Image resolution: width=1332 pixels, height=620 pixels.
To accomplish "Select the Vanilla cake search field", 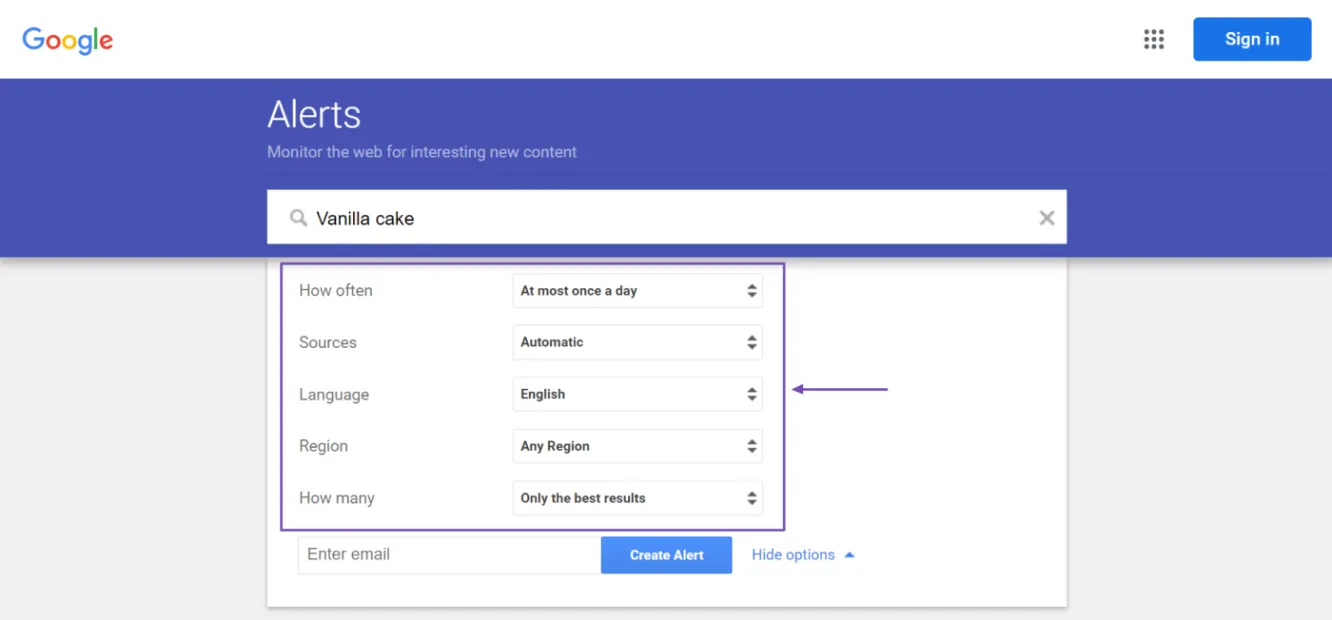I will point(600,217).
